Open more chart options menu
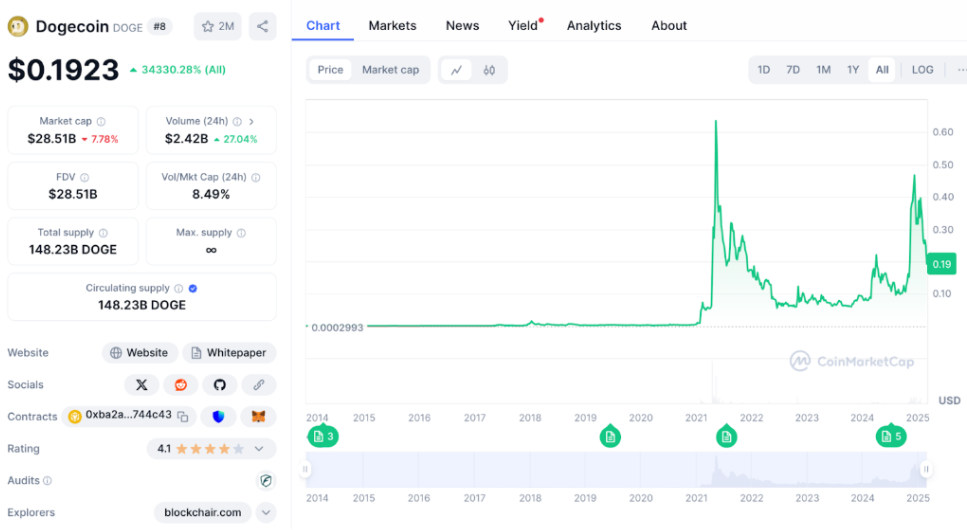The height and width of the screenshot is (530, 967). point(961,70)
